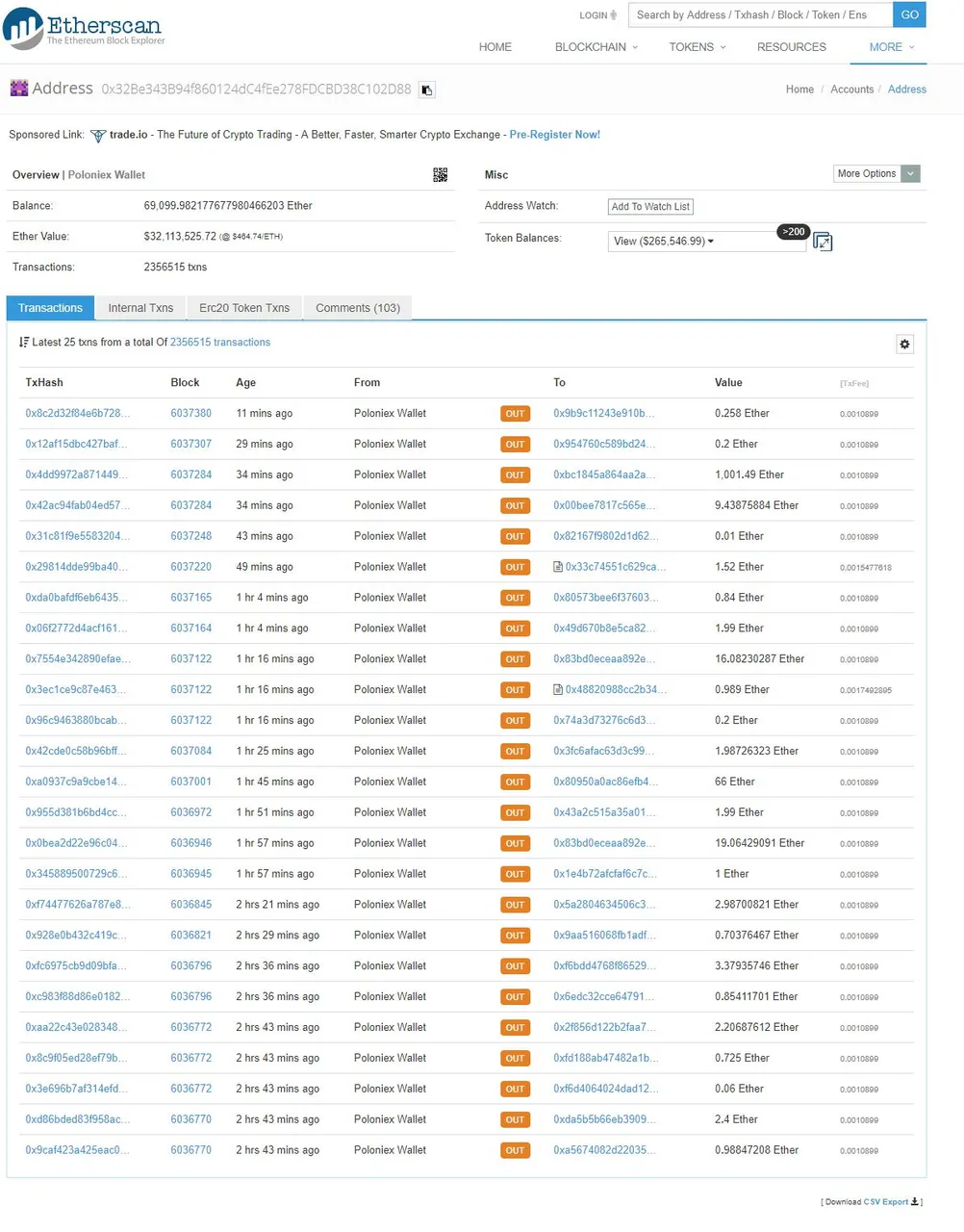Viewport: 964px width, 1232px height.
Task: Toggle the TxFee column header
Action: coord(854,384)
